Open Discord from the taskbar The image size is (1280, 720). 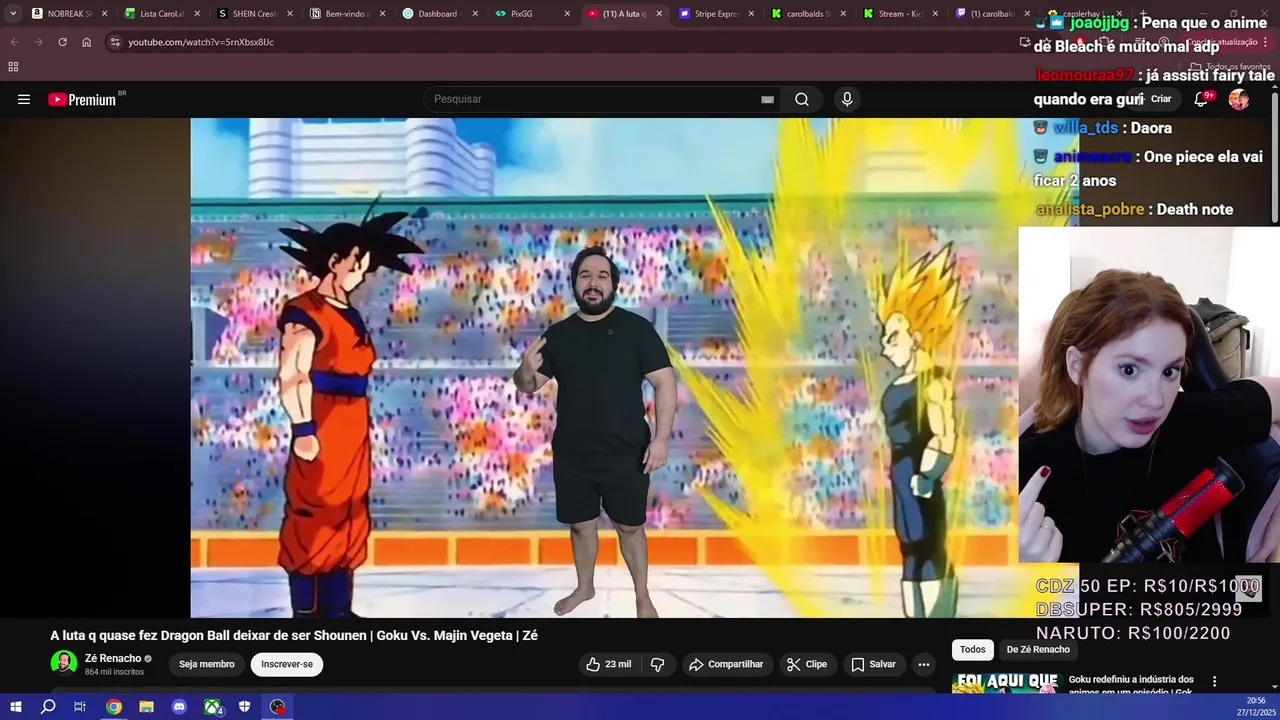point(179,707)
